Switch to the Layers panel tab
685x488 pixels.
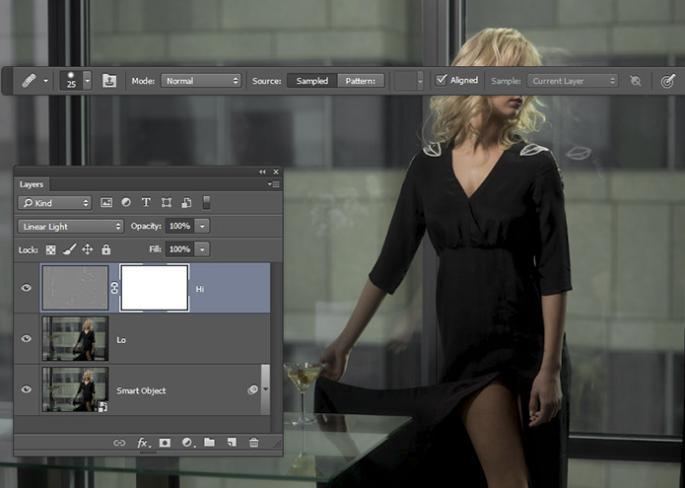coord(32,184)
